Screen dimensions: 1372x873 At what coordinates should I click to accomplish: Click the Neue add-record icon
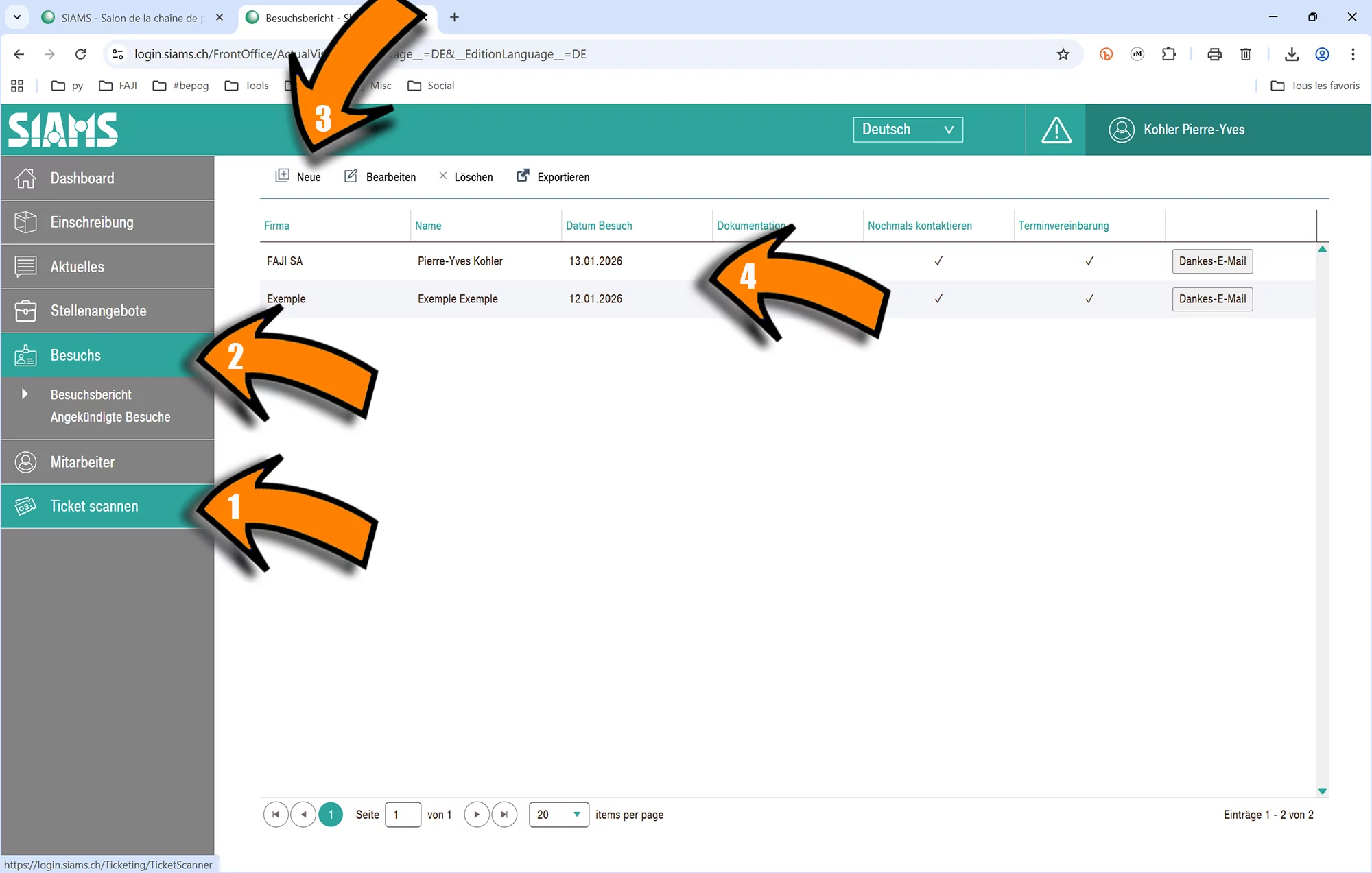(x=282, y=176)
